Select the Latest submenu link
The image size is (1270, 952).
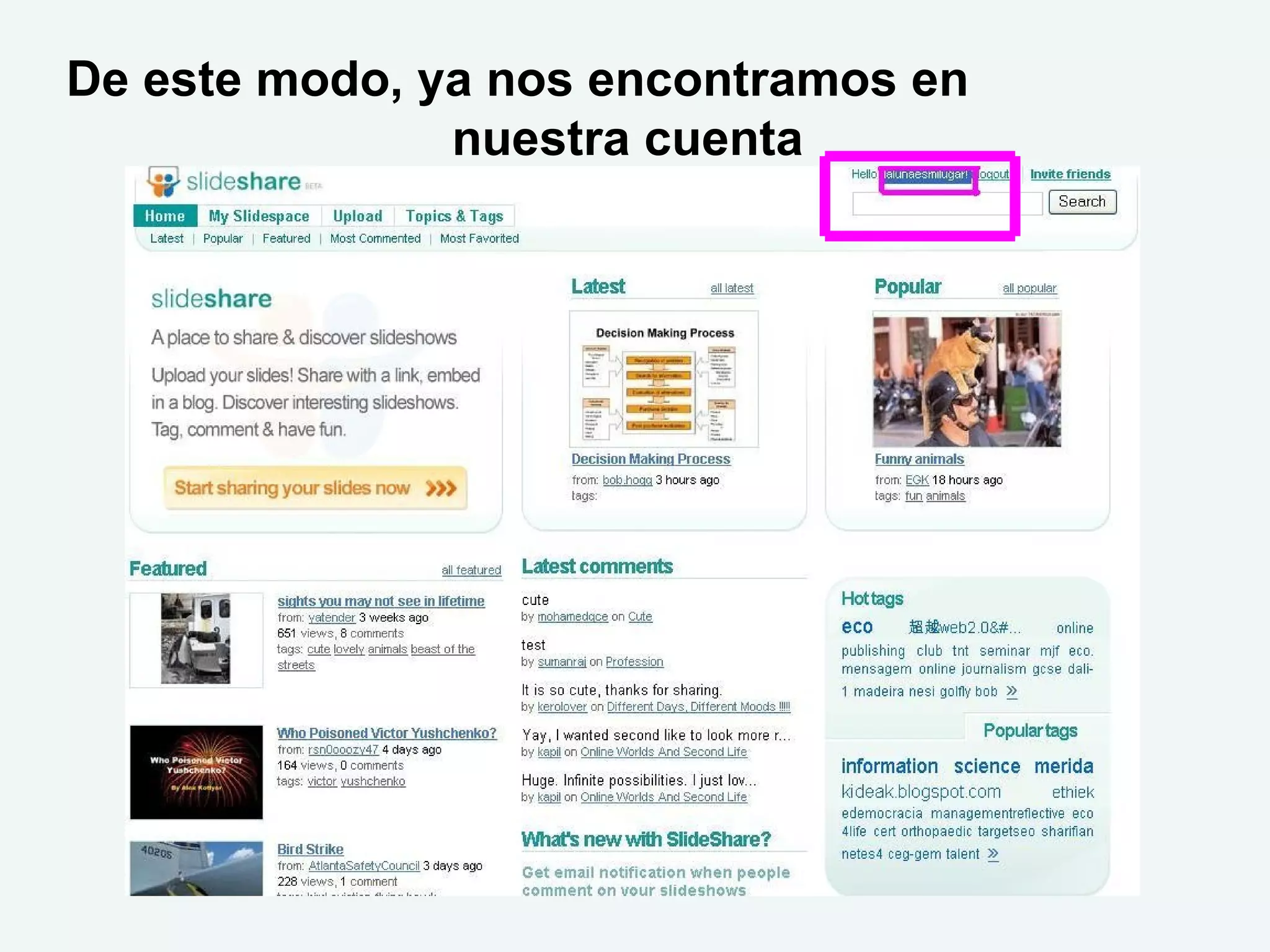[x=167, y=239]
